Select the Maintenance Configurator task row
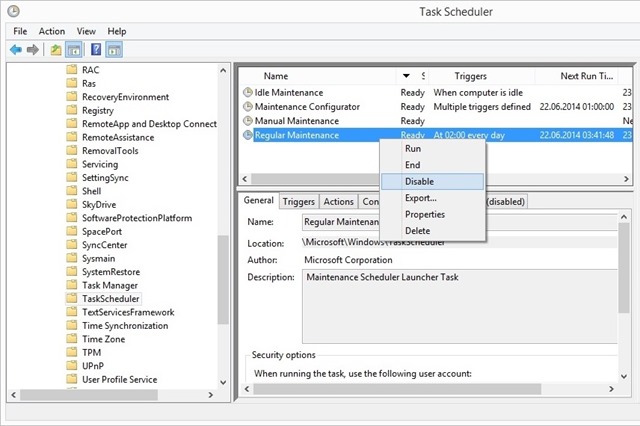Viewport: 640px width, 426px height. pyautogui.click(x=436, y=107)
